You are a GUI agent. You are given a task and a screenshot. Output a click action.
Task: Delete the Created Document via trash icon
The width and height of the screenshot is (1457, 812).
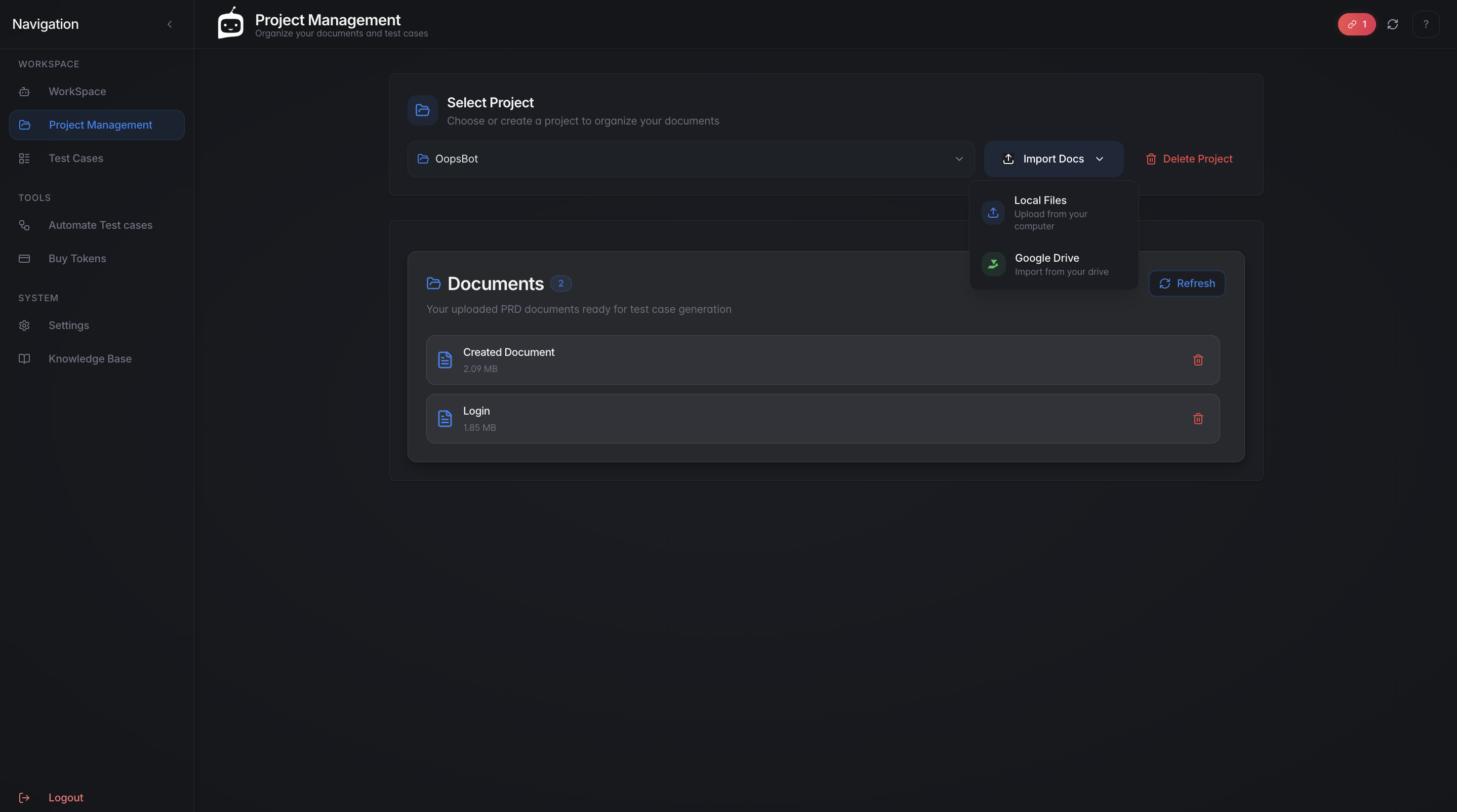[x=1198, y=360]
